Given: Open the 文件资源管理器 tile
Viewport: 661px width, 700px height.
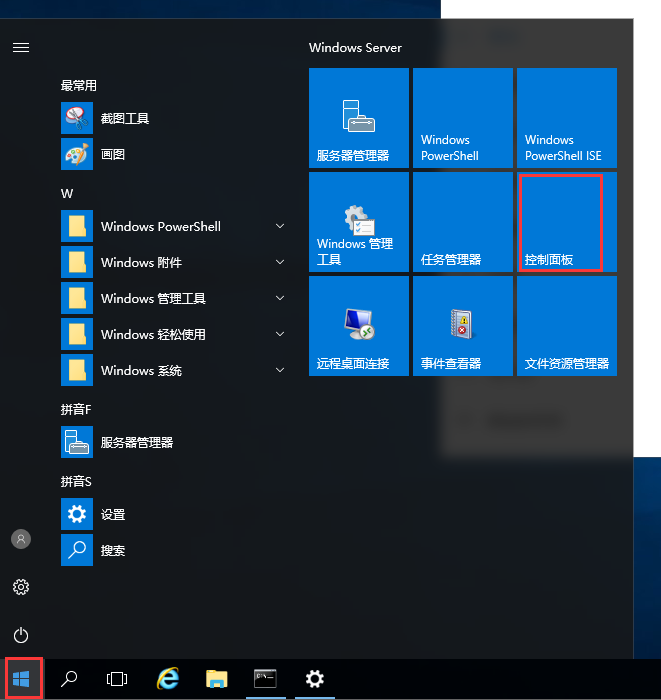Looking at the screenshot, I should (x=567, y=326).
